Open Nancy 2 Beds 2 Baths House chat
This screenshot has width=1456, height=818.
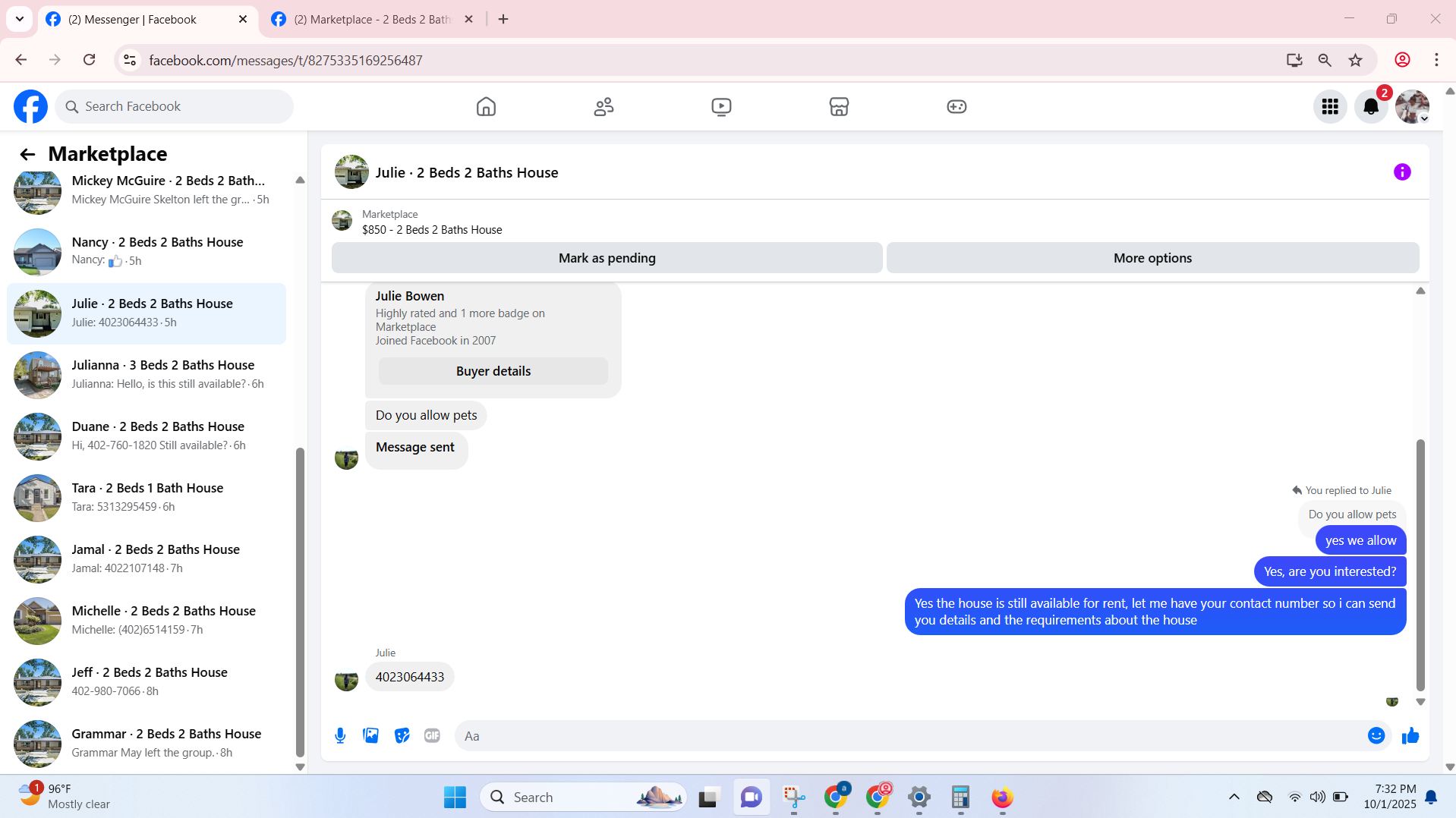pos(147,251)
